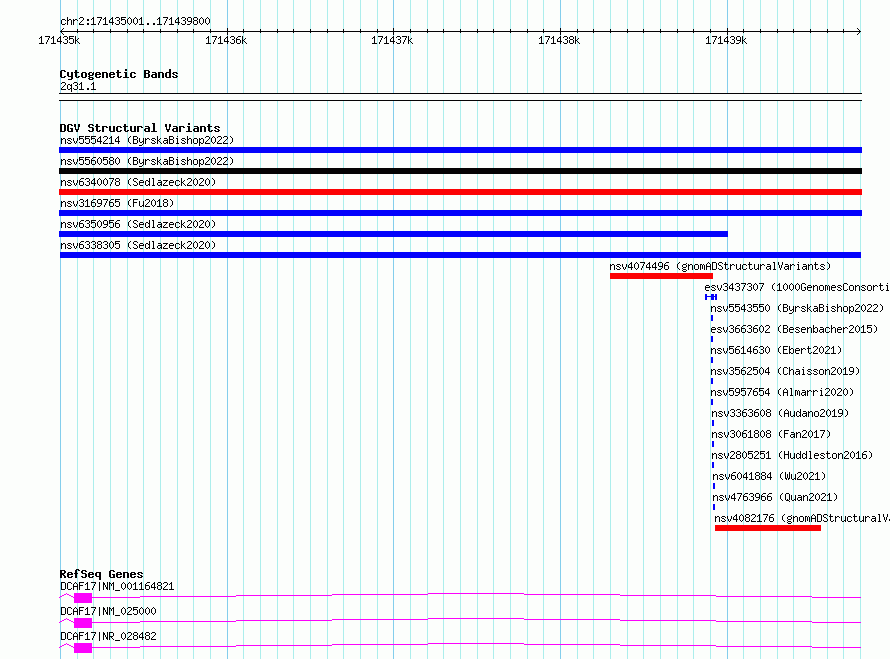Select the blue bar under nsv5554214
Image resolution: width=890 pixels, height=659 pixels.
click(x=460, y=150)
